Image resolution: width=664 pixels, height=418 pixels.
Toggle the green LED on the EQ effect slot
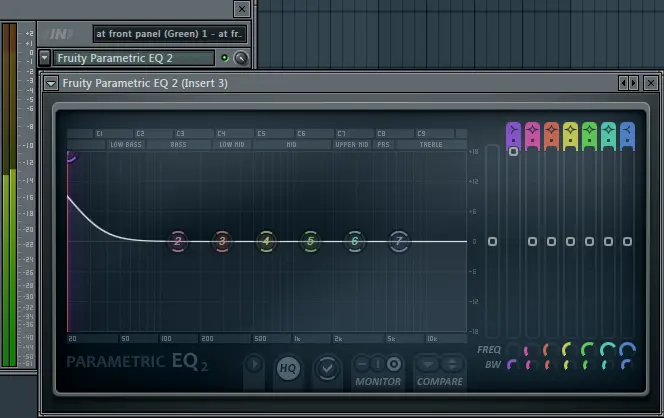[x=224, y=58]
